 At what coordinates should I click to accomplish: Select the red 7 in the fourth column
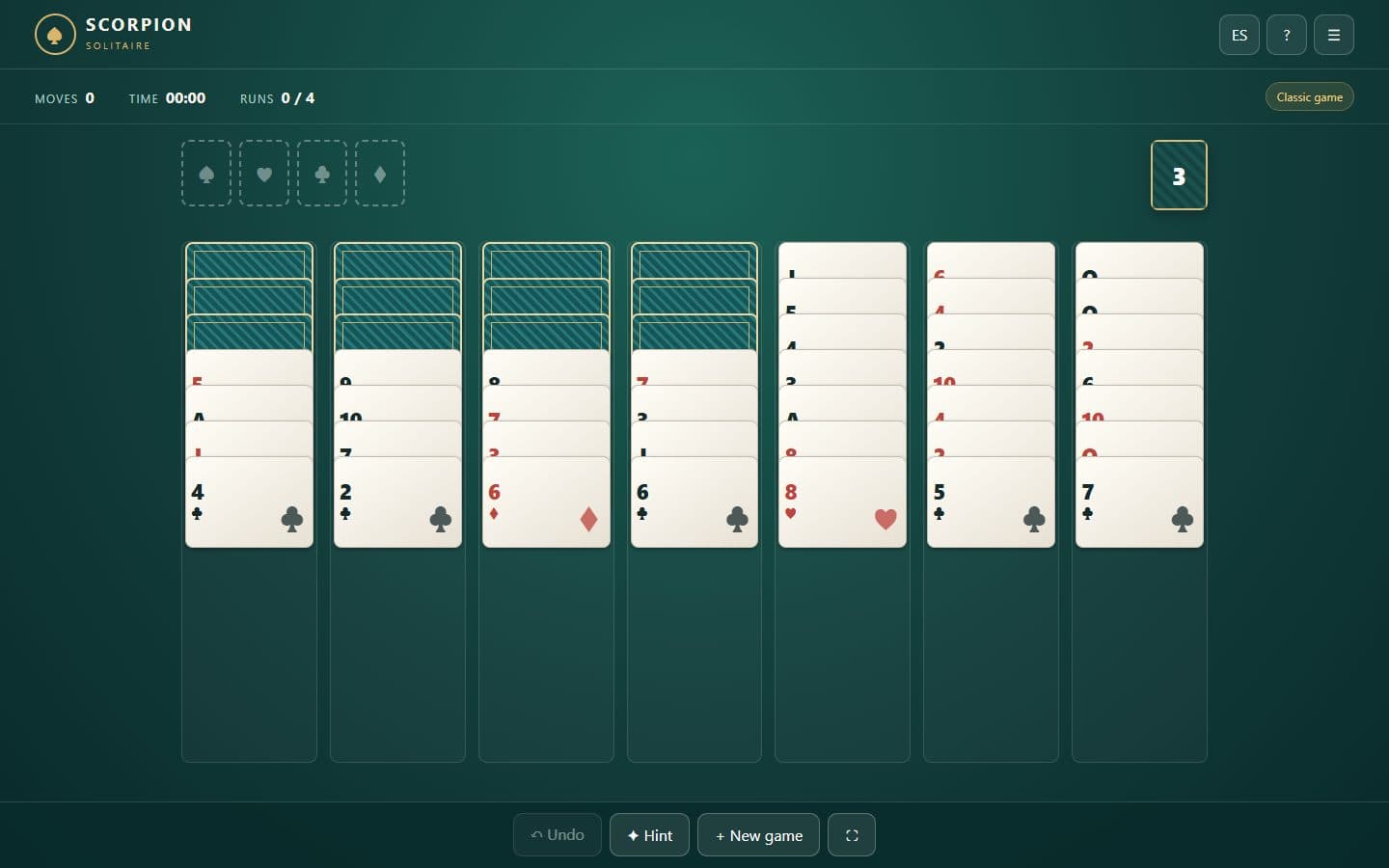[x=694, y=368]
